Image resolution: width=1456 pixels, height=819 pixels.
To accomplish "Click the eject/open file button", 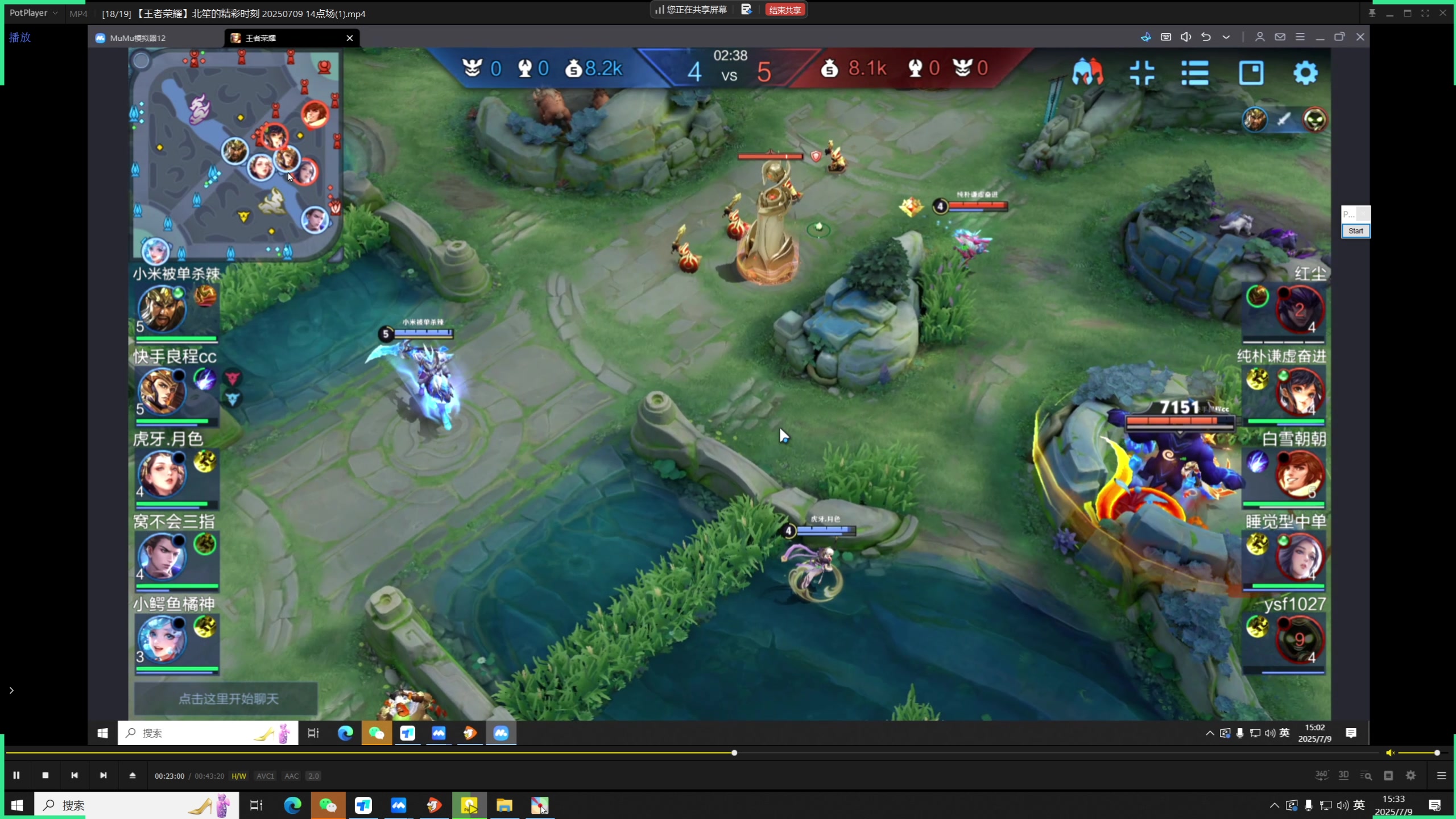I will 133,775.
